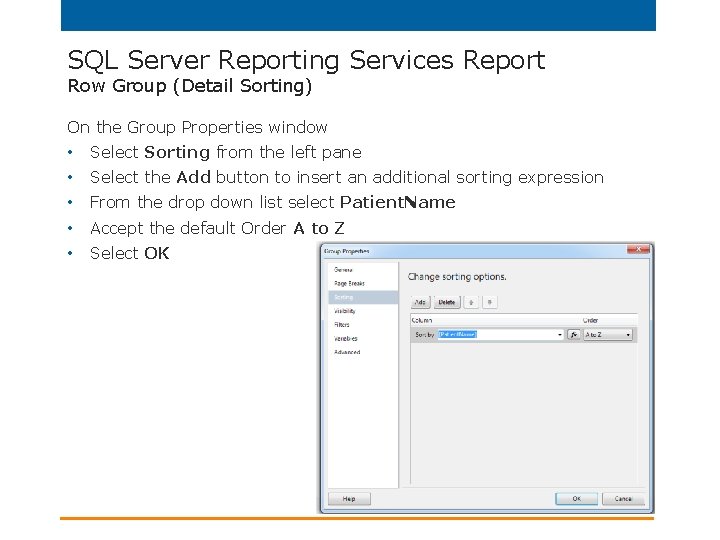Open Help for Group Properties
Screen dimensions: 720x540
(x=349, y=499)
